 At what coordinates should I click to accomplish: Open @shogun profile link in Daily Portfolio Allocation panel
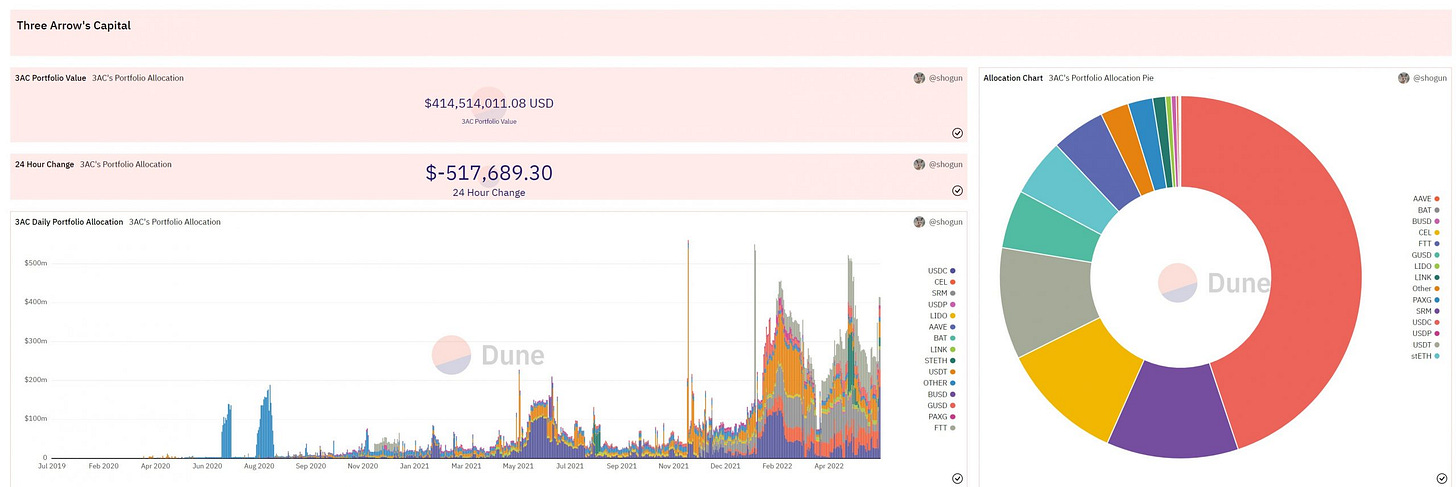[946, 222]
